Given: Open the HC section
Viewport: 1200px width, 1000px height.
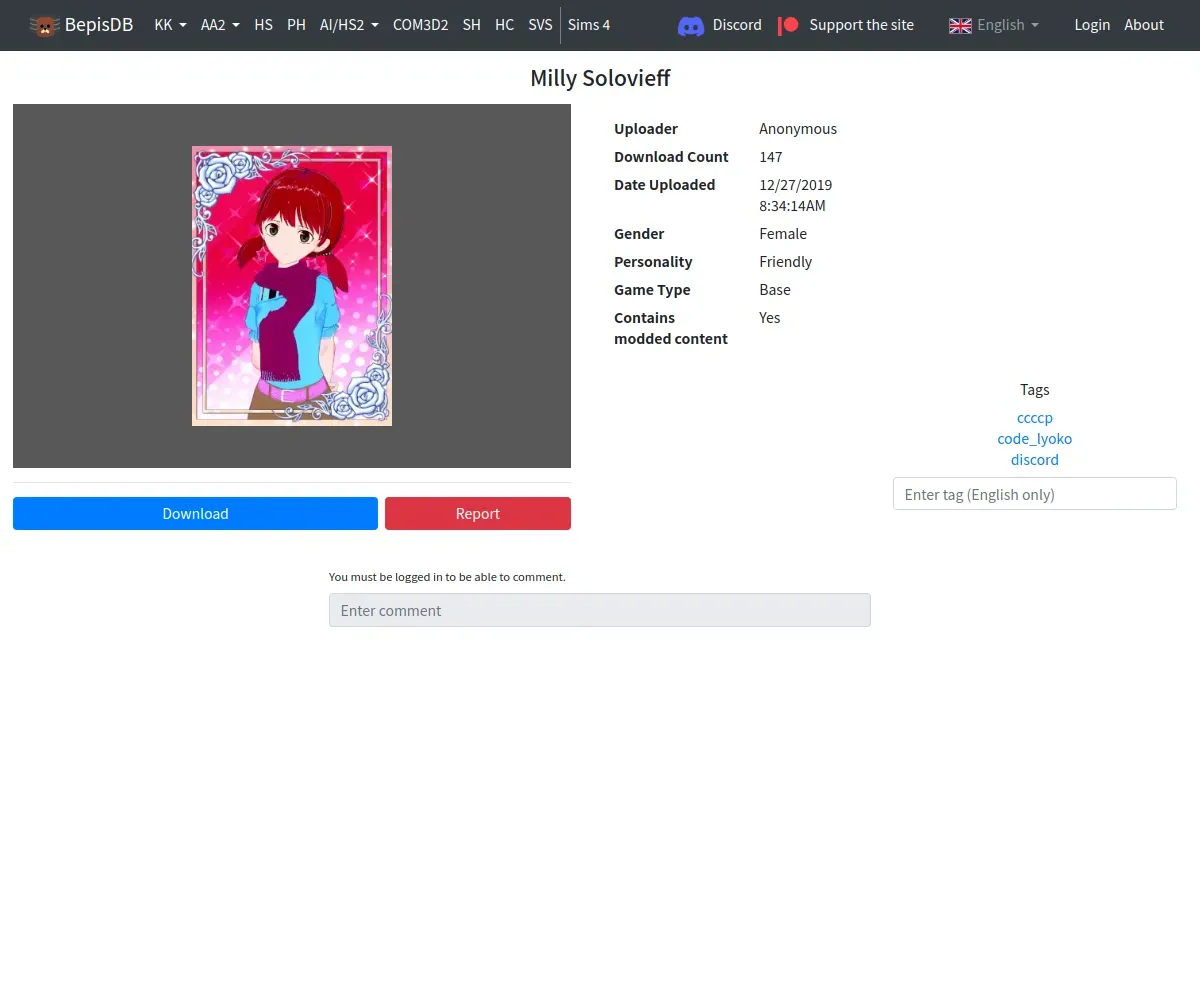Looking at the screenshot, I should (504, 25).
